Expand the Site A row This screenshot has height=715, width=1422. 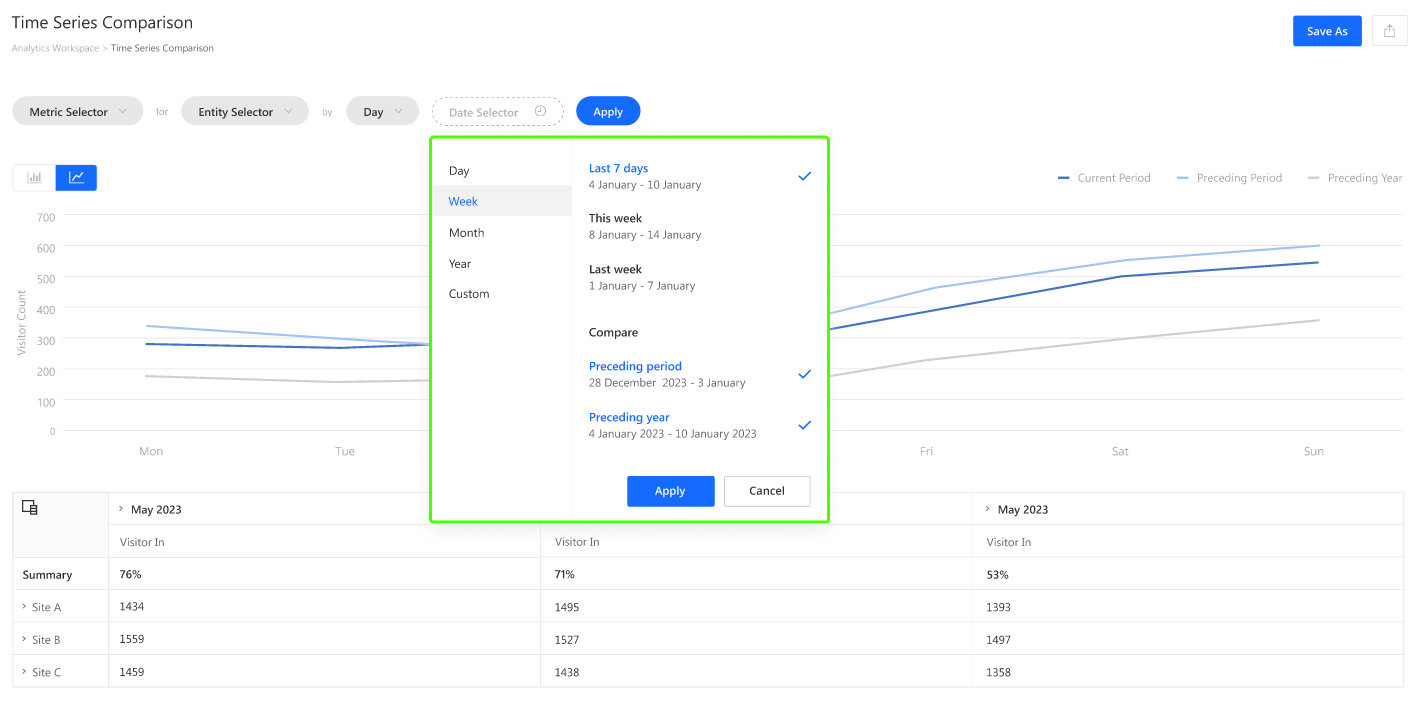coord(24,607)
